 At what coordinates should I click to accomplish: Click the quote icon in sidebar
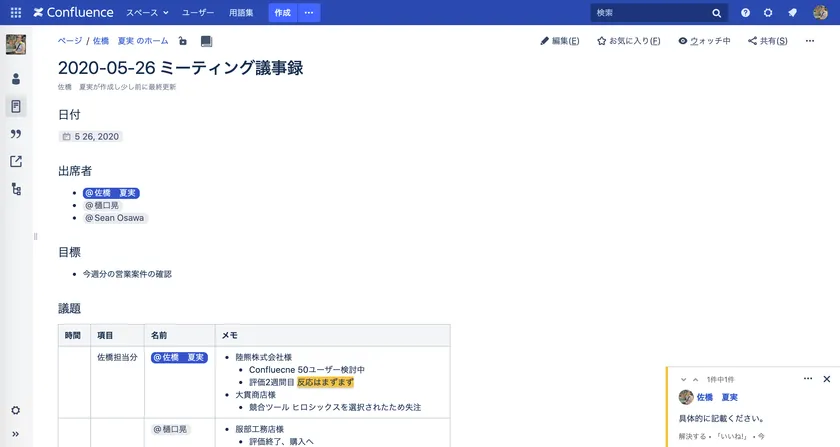pyautogui.click(x=16, y=134)
